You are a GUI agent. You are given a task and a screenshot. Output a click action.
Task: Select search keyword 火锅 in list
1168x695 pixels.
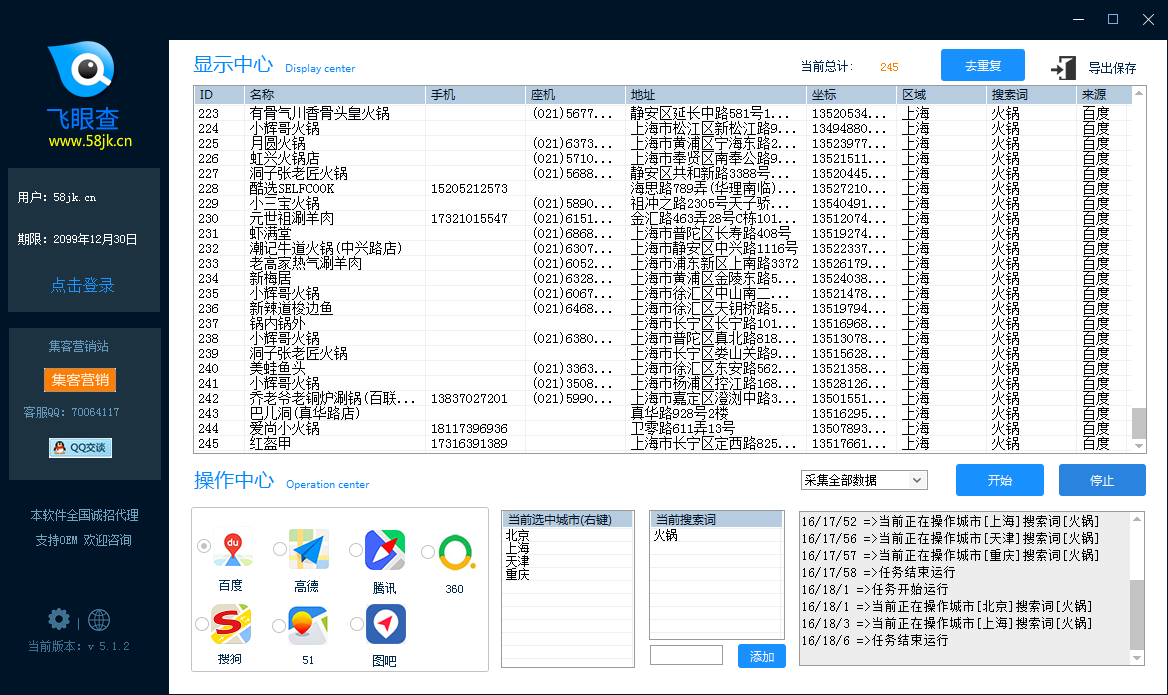click(665, 535)
